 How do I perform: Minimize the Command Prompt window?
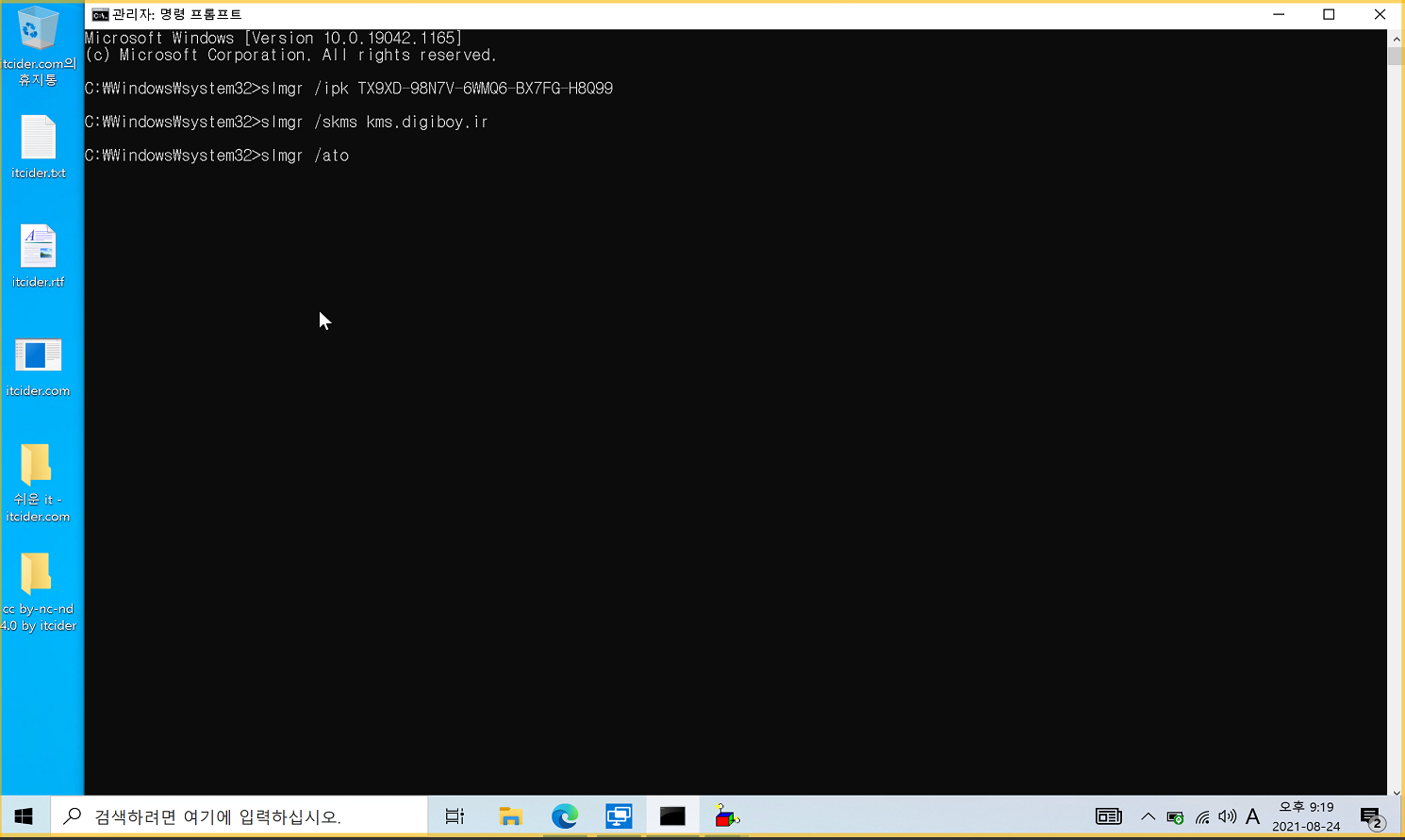pos(1279,14)
